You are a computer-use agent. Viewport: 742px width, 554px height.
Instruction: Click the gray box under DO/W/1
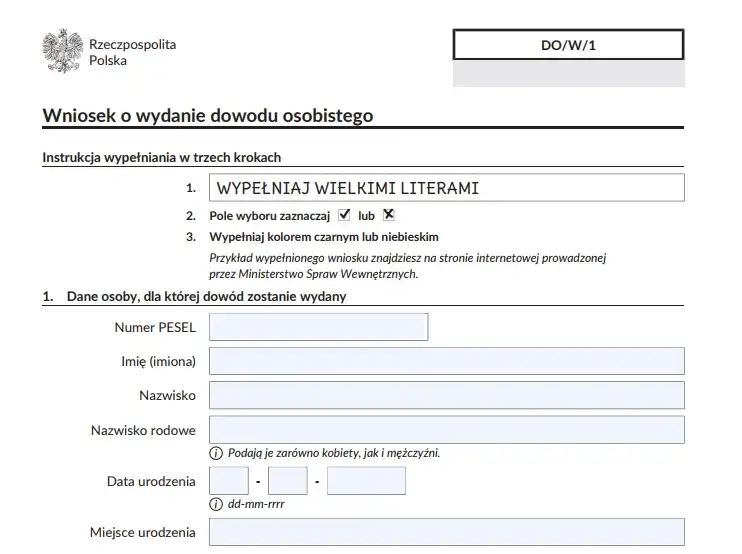pyautogui.click(x=568, y=73)
